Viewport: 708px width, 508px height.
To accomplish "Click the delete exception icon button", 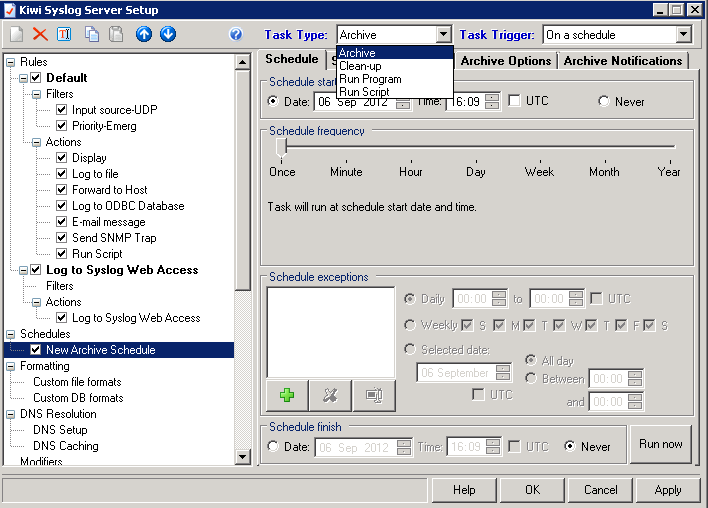I will coord(330,396).
